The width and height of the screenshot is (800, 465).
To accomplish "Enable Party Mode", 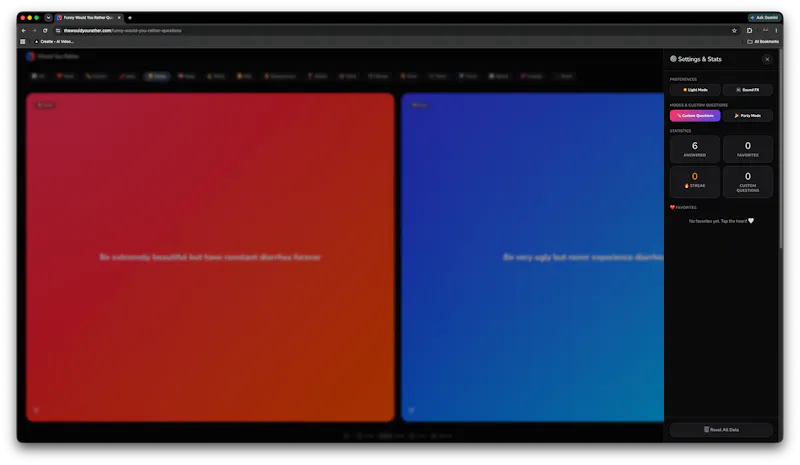I will click(747, 116).
